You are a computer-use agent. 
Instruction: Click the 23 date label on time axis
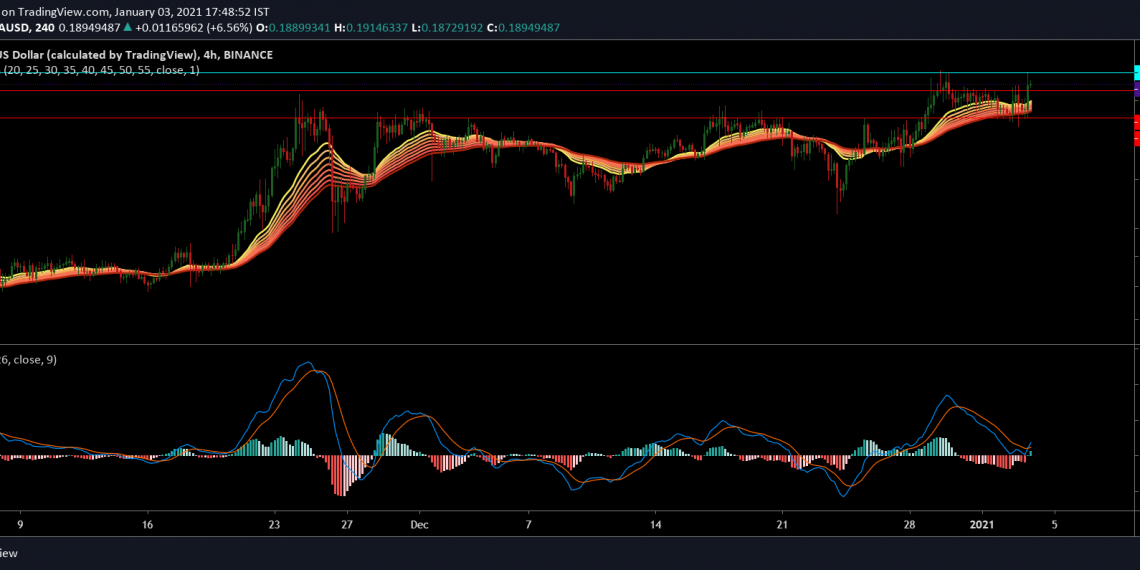pyautogui.click(x=274, y=523)
